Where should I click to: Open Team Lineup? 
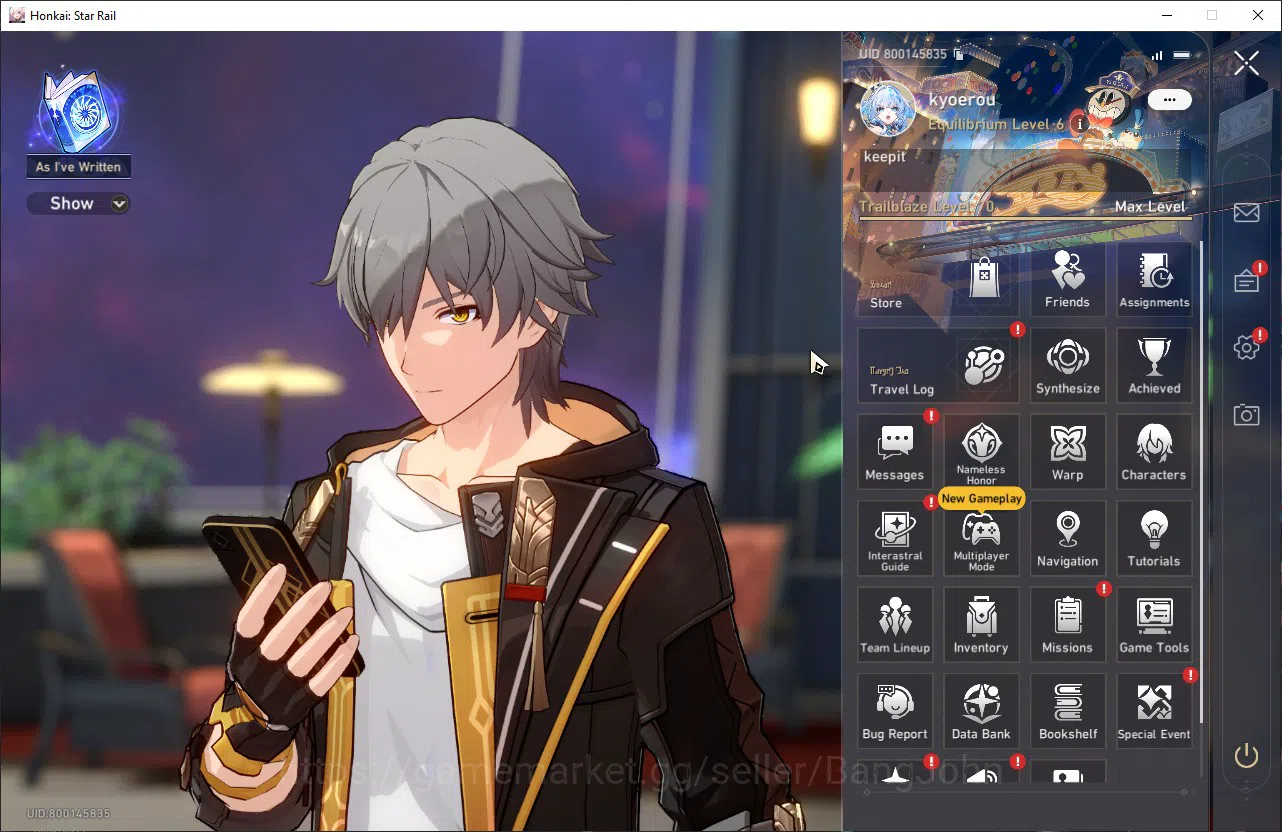pos(895,625)
